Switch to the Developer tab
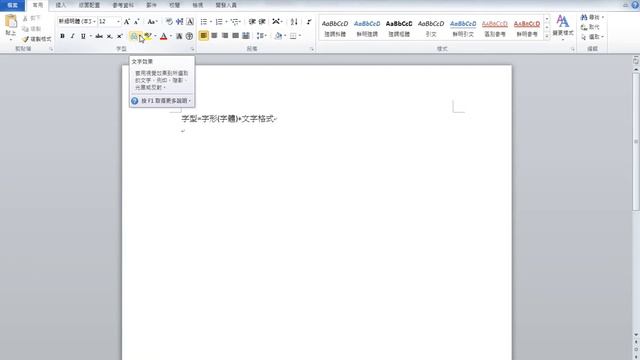 click(226, 5)
